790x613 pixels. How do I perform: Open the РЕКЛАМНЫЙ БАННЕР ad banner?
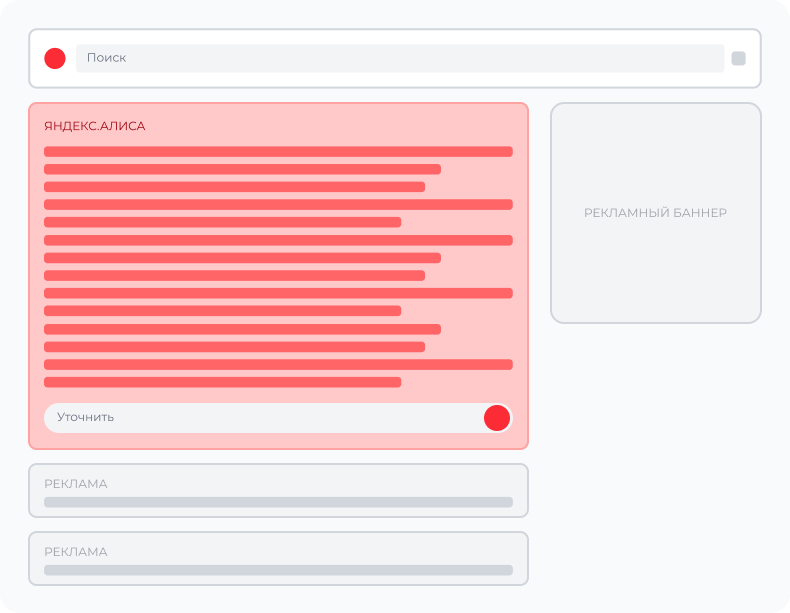tap(655, 213)
